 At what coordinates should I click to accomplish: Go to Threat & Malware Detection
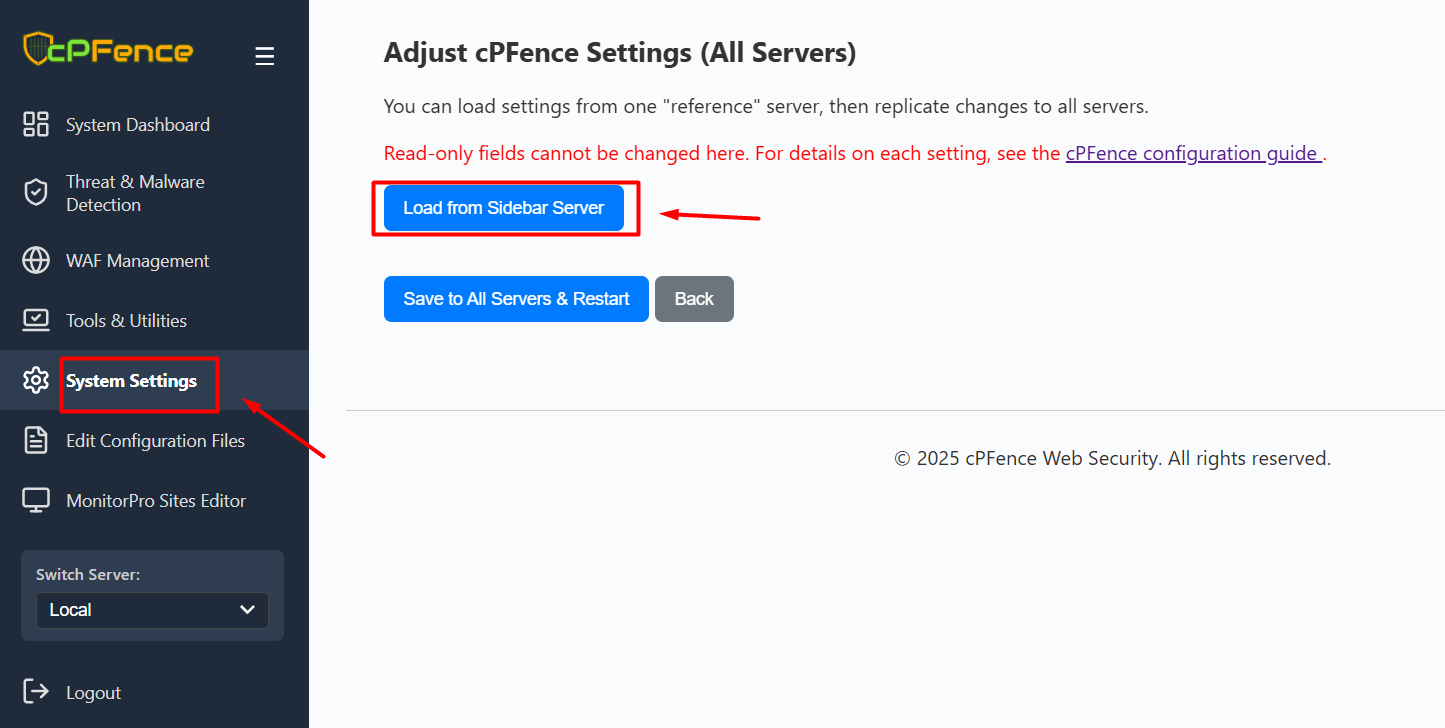click(135, 193)
